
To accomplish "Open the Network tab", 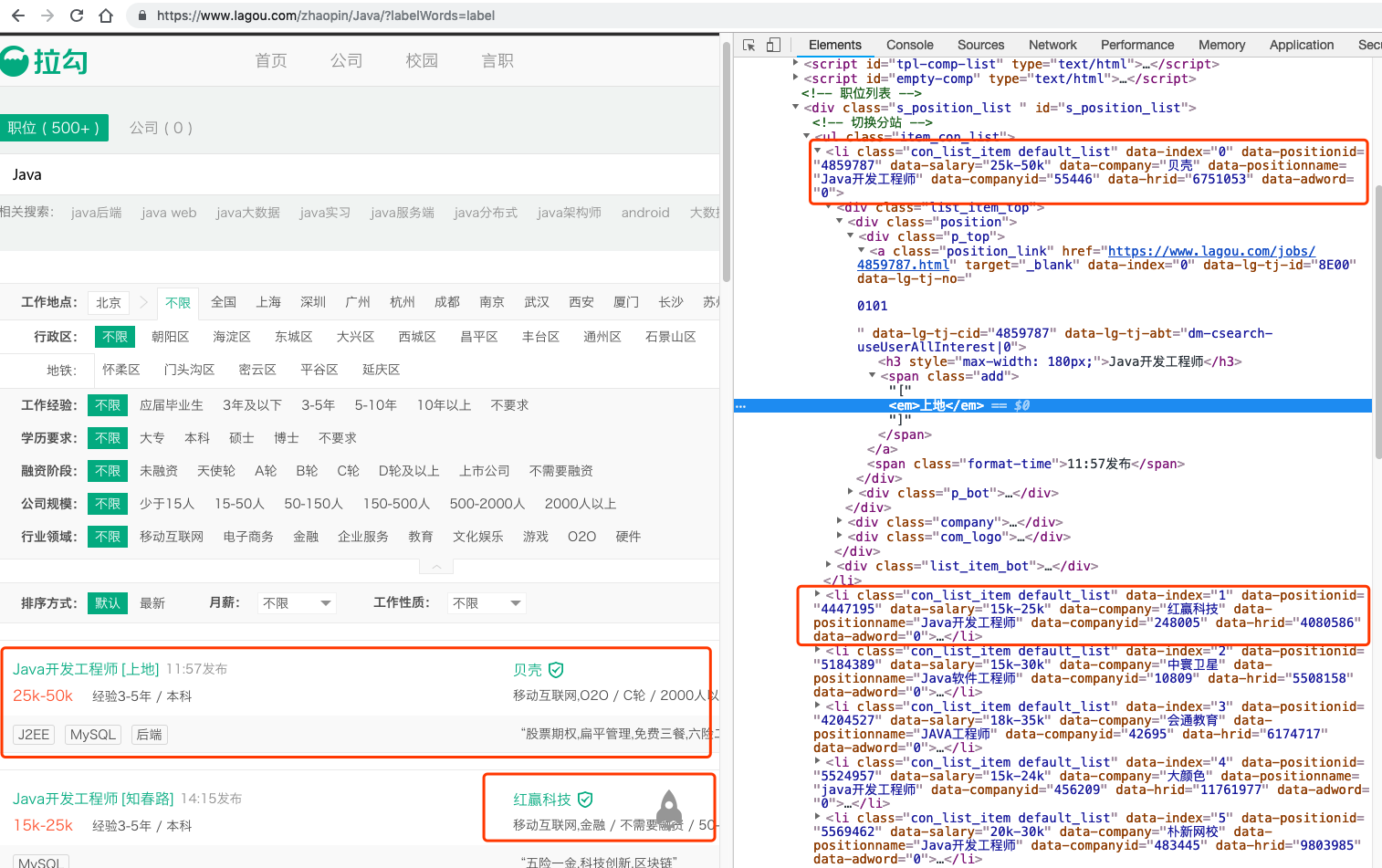I will (1052, 45).
